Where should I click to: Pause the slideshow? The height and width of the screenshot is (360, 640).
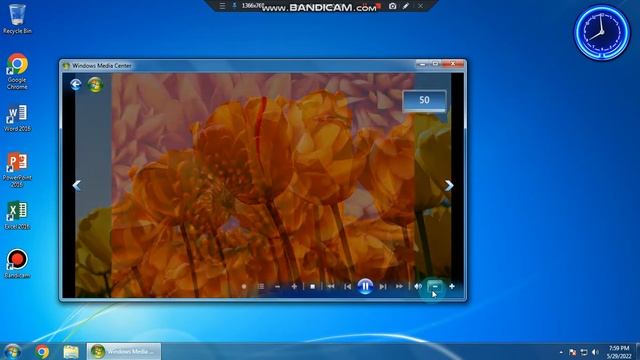click(365, 287)
